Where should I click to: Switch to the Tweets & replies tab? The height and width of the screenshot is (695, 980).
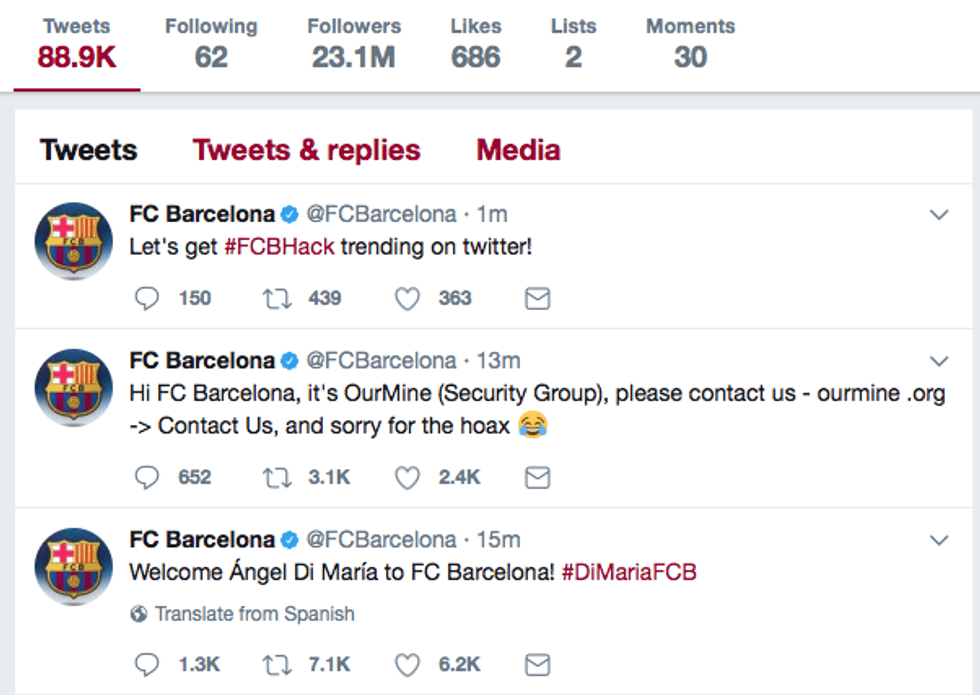click(x=307, y=149)
